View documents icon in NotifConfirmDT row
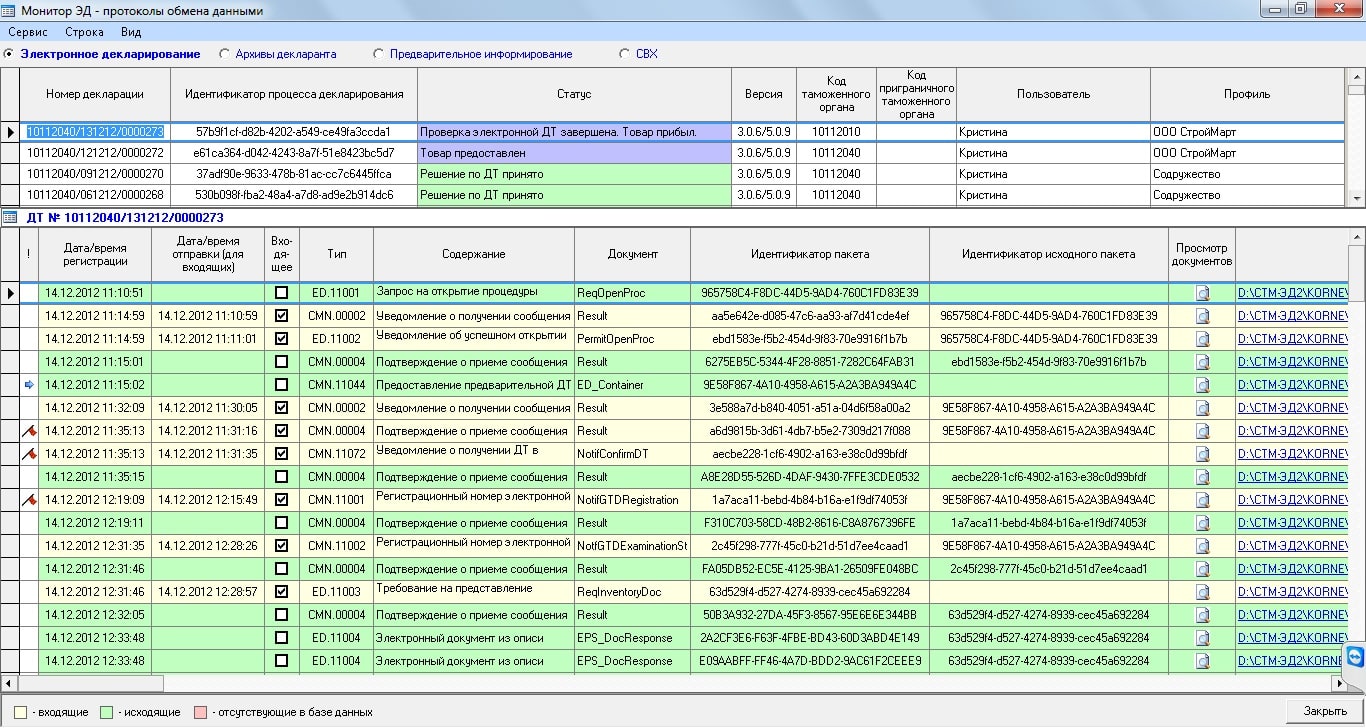The width and height of the screenshot is (1366, 728). coord(1202,454)
